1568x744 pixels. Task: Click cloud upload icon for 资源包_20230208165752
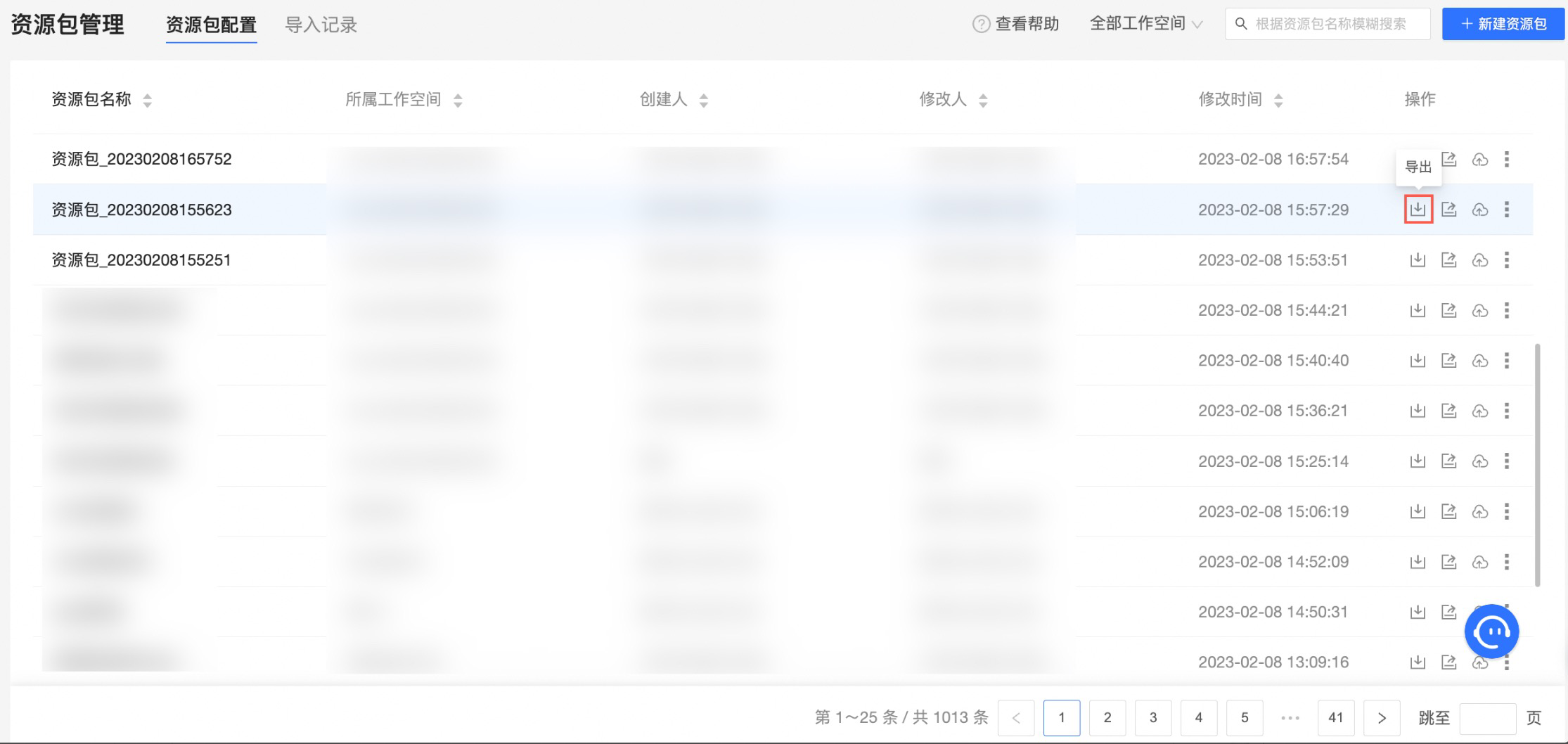pos(1480,160)
